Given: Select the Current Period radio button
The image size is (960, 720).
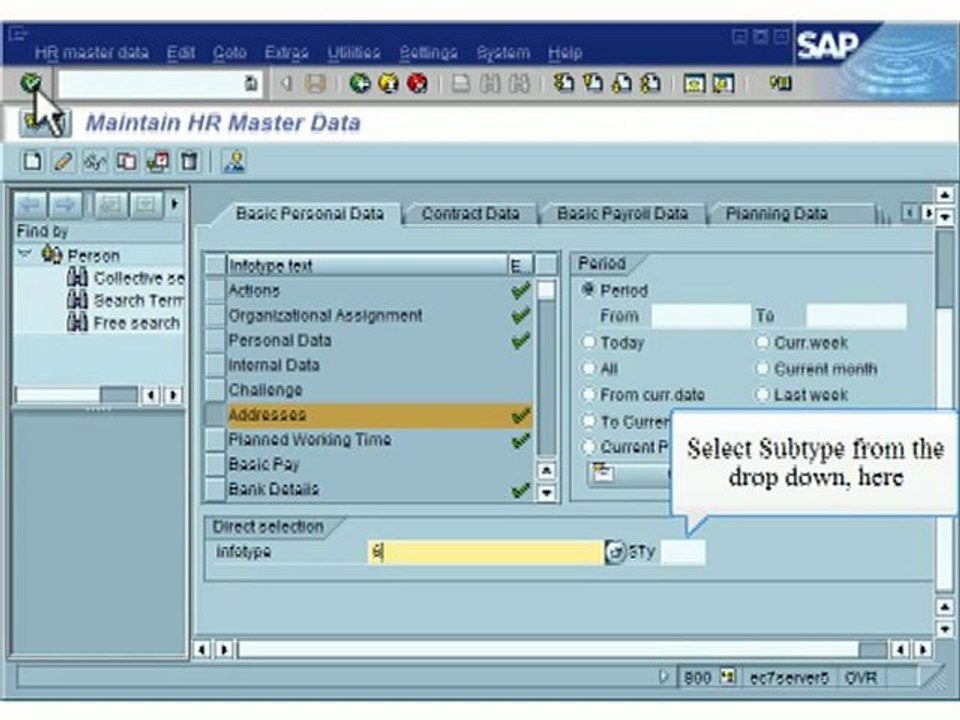Looking at the screenshot, I should coord(588,447).
